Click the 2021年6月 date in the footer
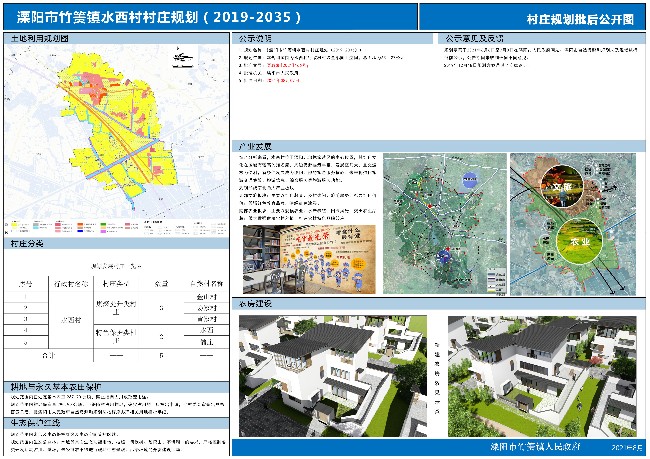This screenshot has width=650, height=459. tap(627, 448)
